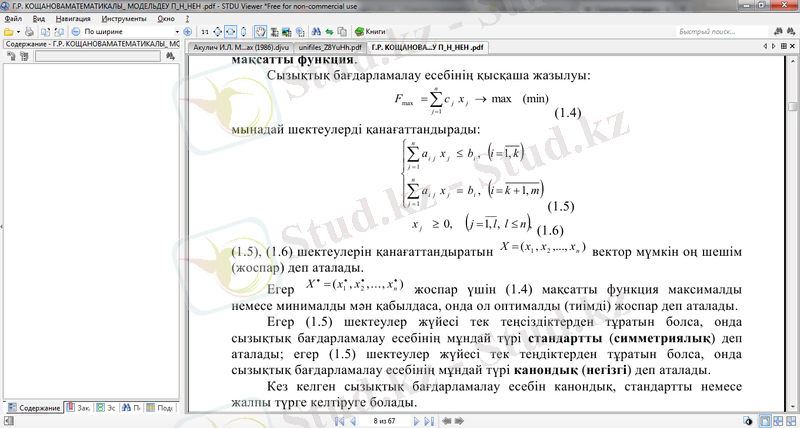
Task: Click the Содержание panel tab at bottom
Action: click(x=33, y=408)
